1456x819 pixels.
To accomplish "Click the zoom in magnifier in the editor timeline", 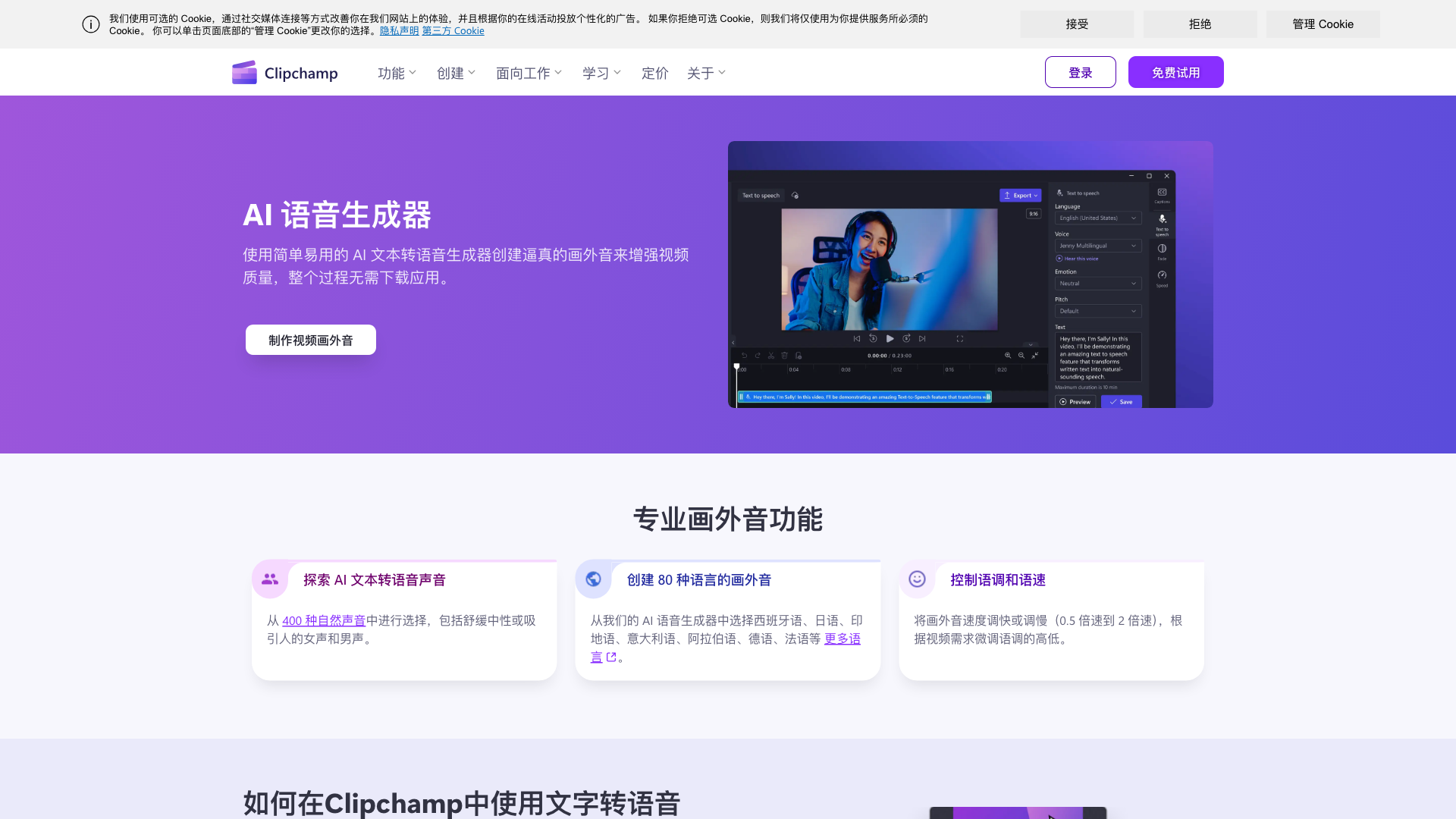I will pyautogui.click(x=1008, y=356).
